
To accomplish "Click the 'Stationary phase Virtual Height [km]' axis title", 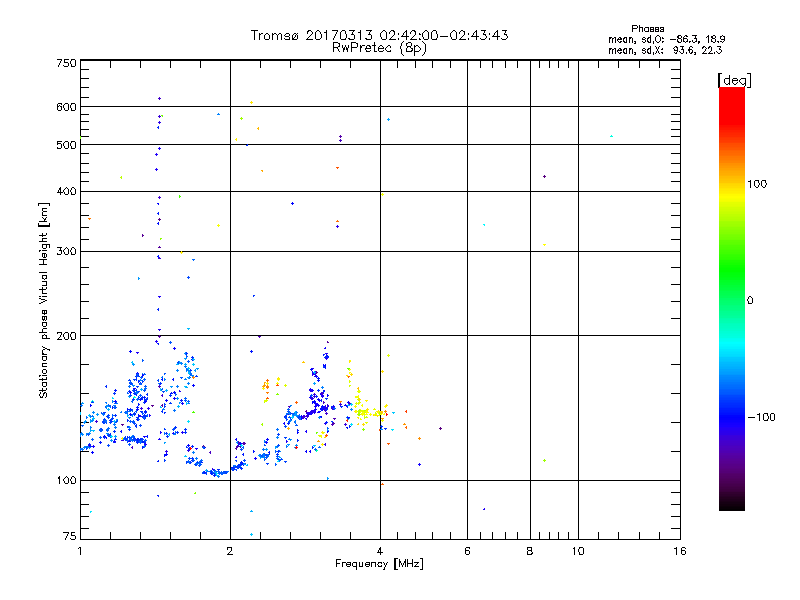I will (x=43, y=301).
